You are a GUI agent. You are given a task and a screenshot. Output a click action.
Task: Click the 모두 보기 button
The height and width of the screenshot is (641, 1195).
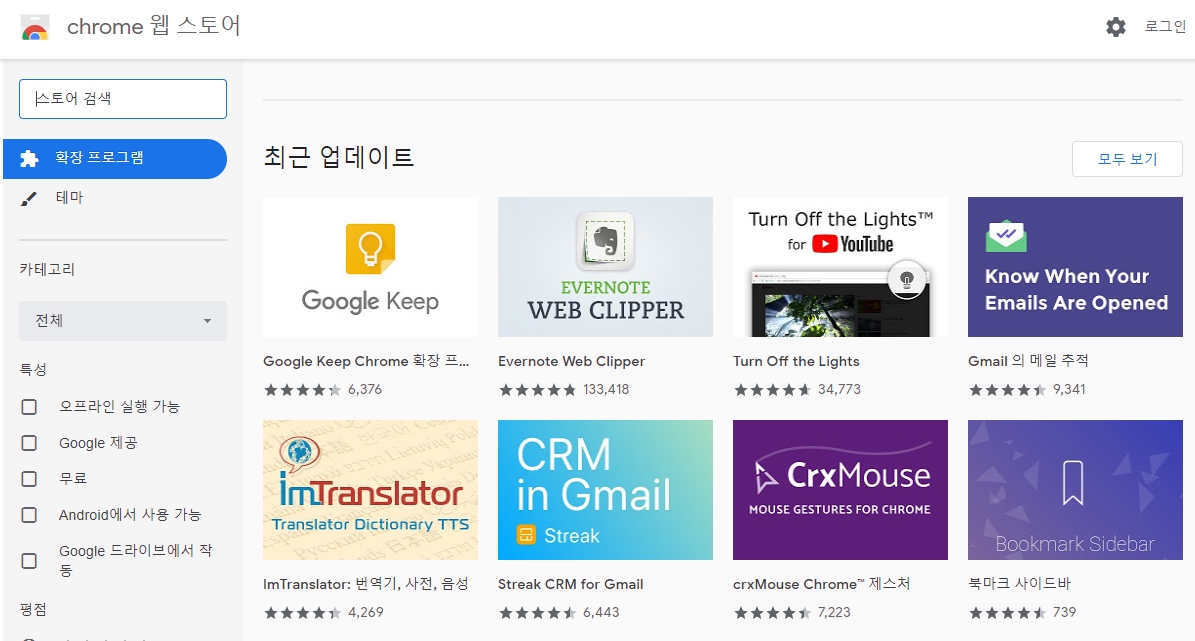point(1127,159)
